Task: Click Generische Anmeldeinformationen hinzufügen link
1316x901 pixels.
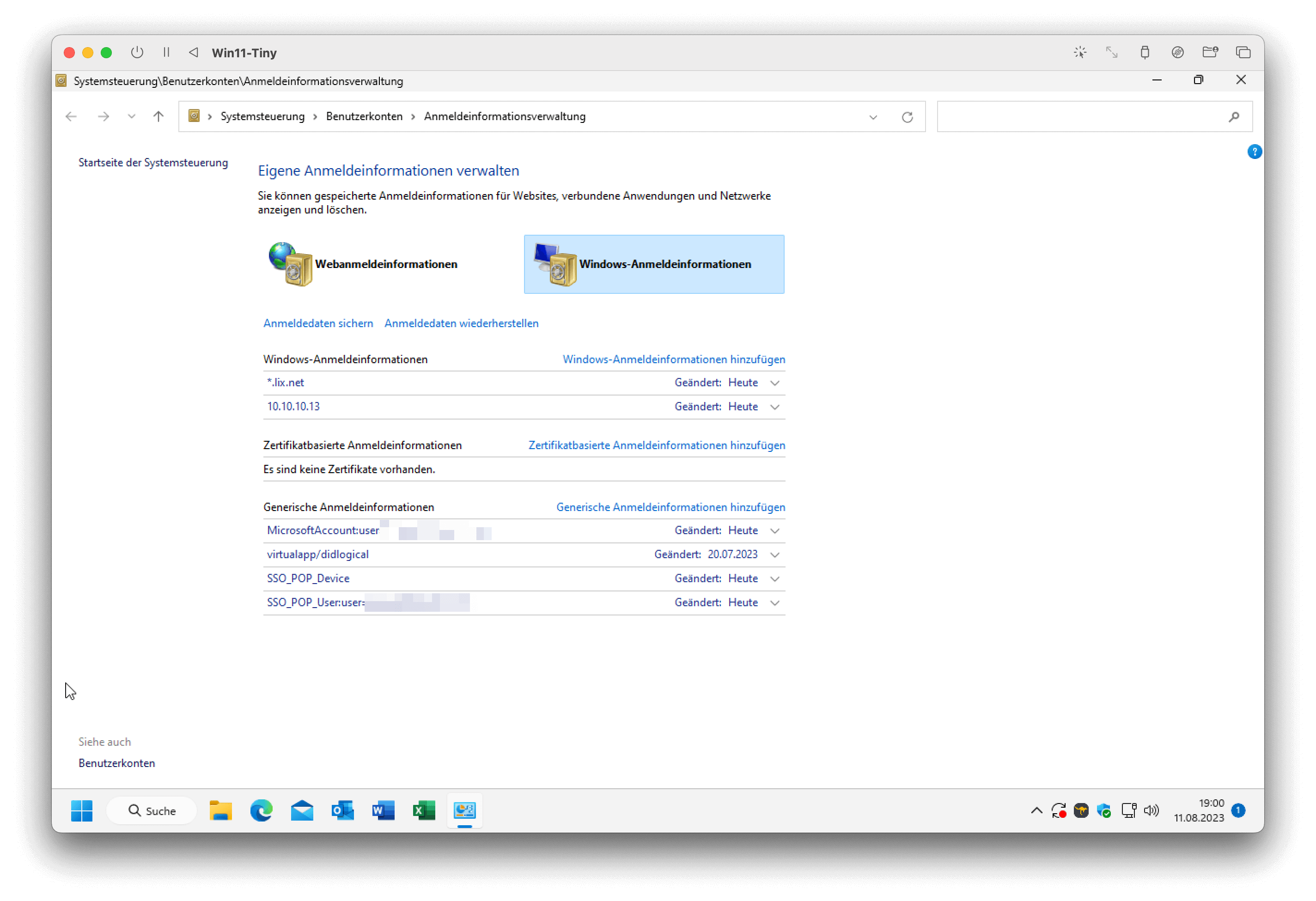Action: 670,507
